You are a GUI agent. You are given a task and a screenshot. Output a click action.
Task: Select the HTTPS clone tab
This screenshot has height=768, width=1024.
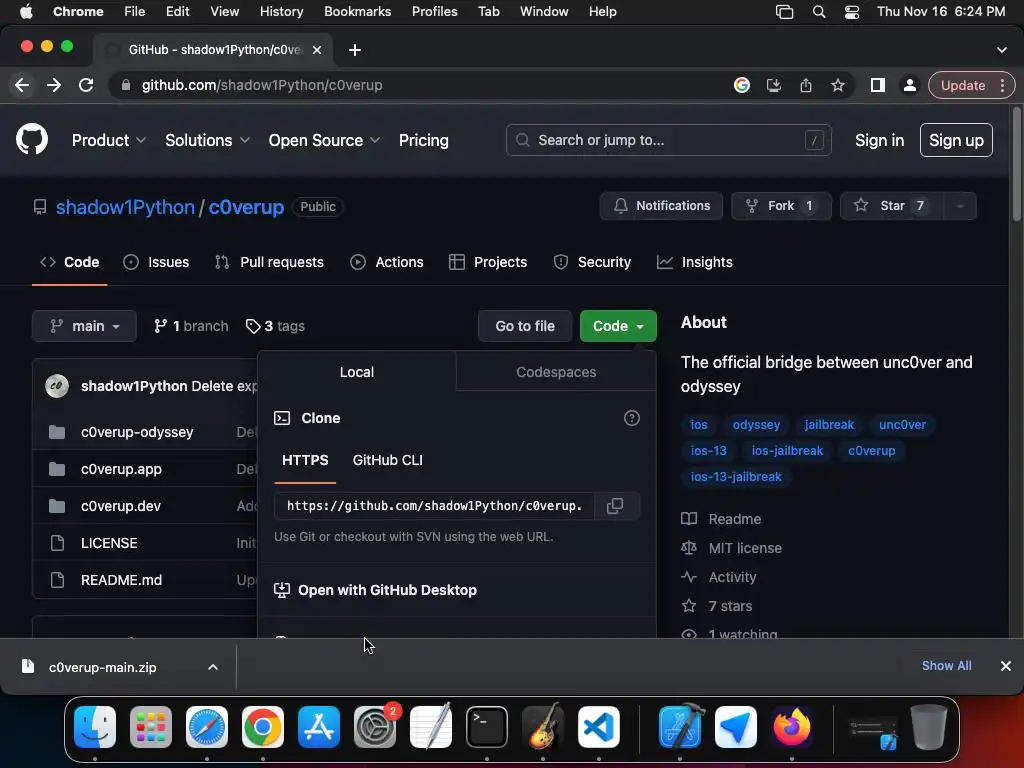pyautogui.click(x=305, y=460)
